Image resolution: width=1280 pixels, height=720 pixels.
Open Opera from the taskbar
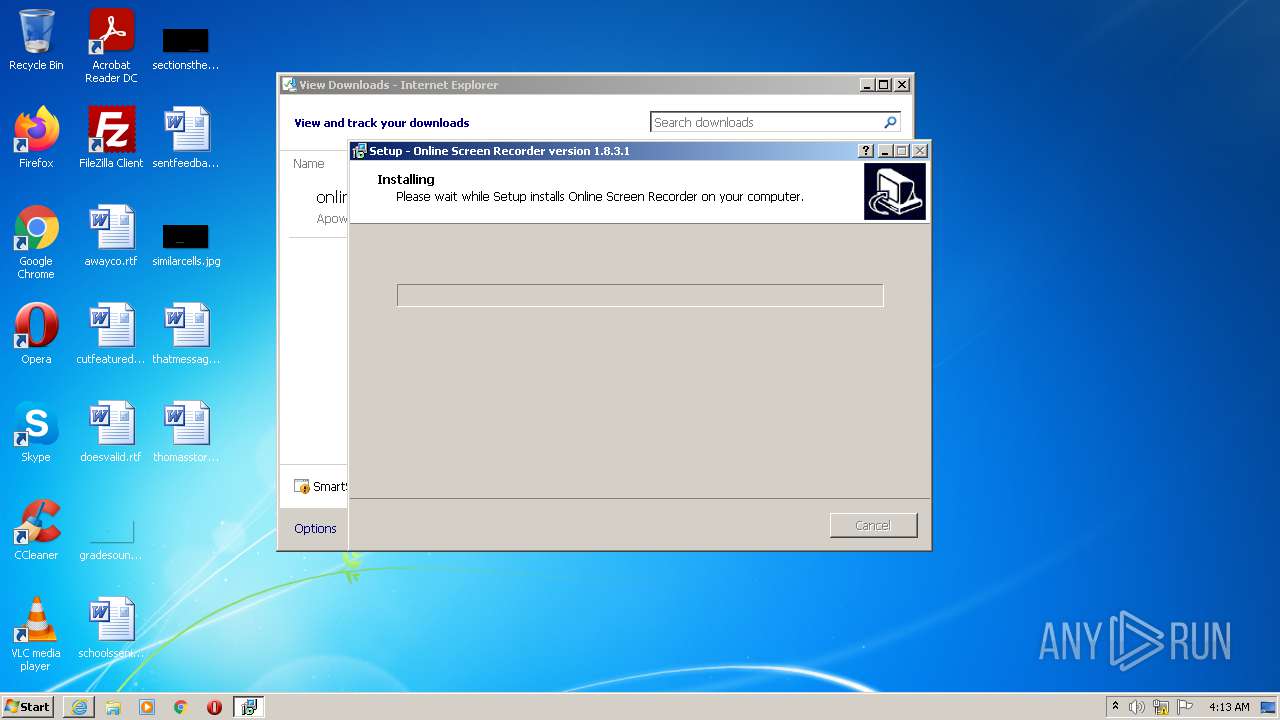[214, 707]
